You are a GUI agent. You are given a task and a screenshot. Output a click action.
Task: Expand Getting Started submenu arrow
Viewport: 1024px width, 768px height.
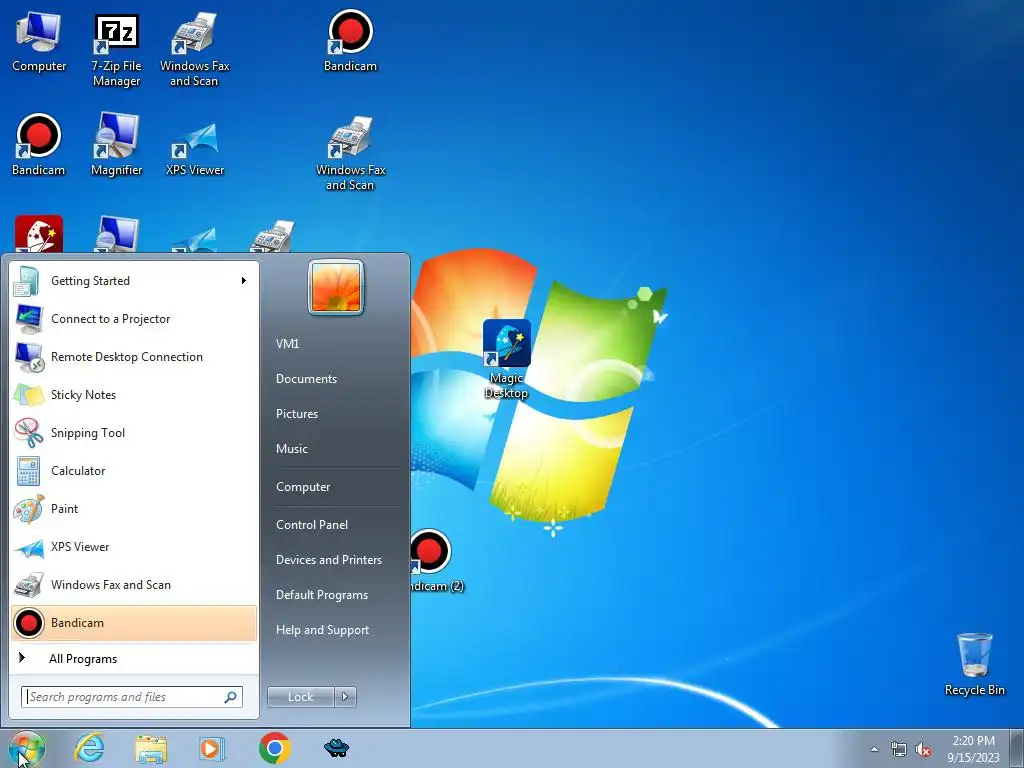(244, 281)
